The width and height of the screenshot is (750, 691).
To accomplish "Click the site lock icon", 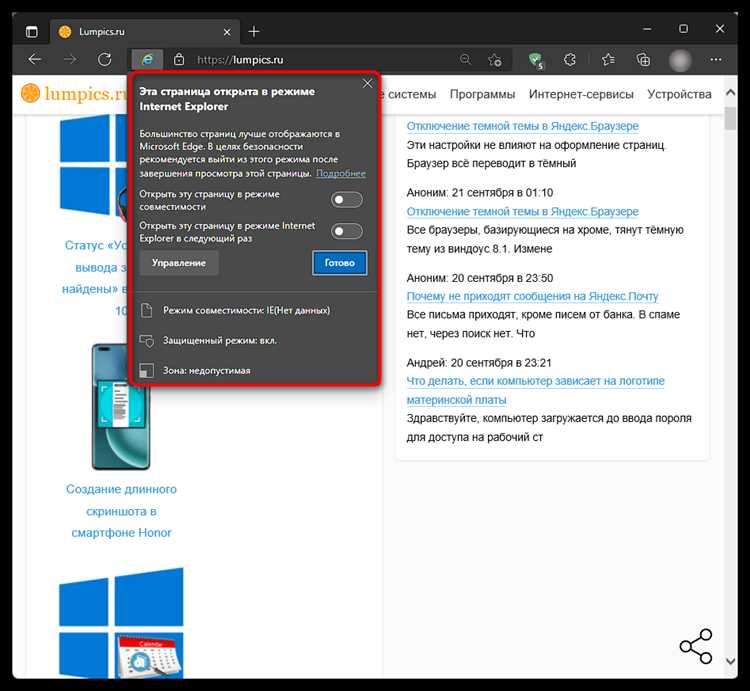I will [x=179, y=60].
